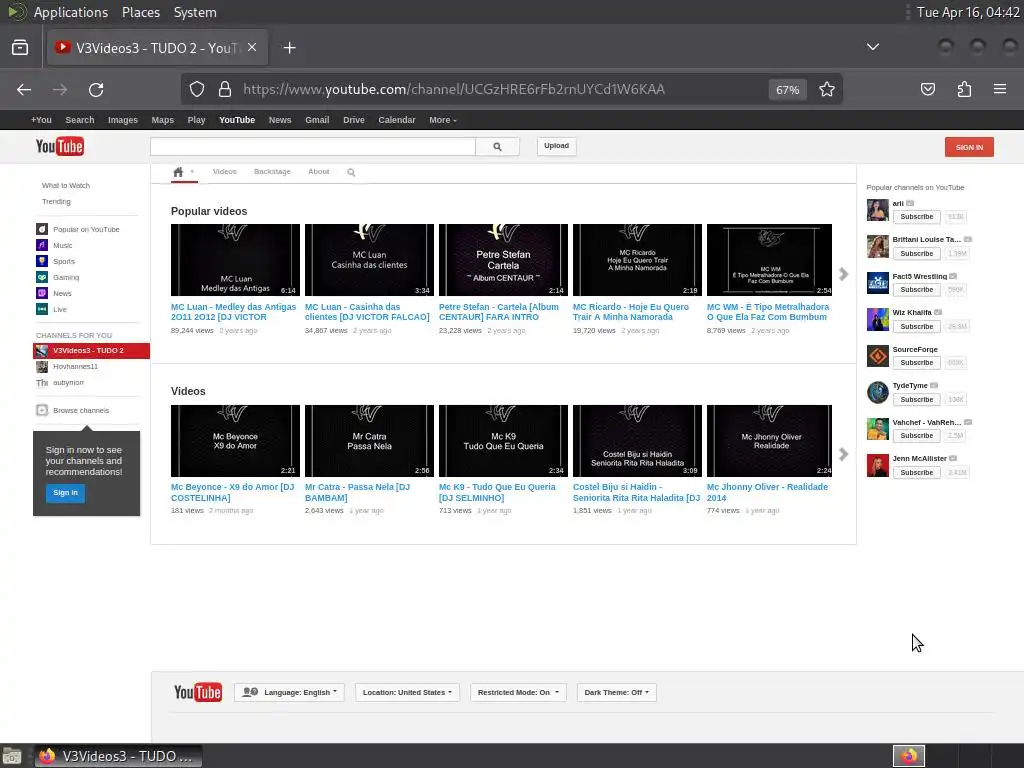Click V3Videos3 taskbar window button

pyautogui.click(x=118, y=756)
